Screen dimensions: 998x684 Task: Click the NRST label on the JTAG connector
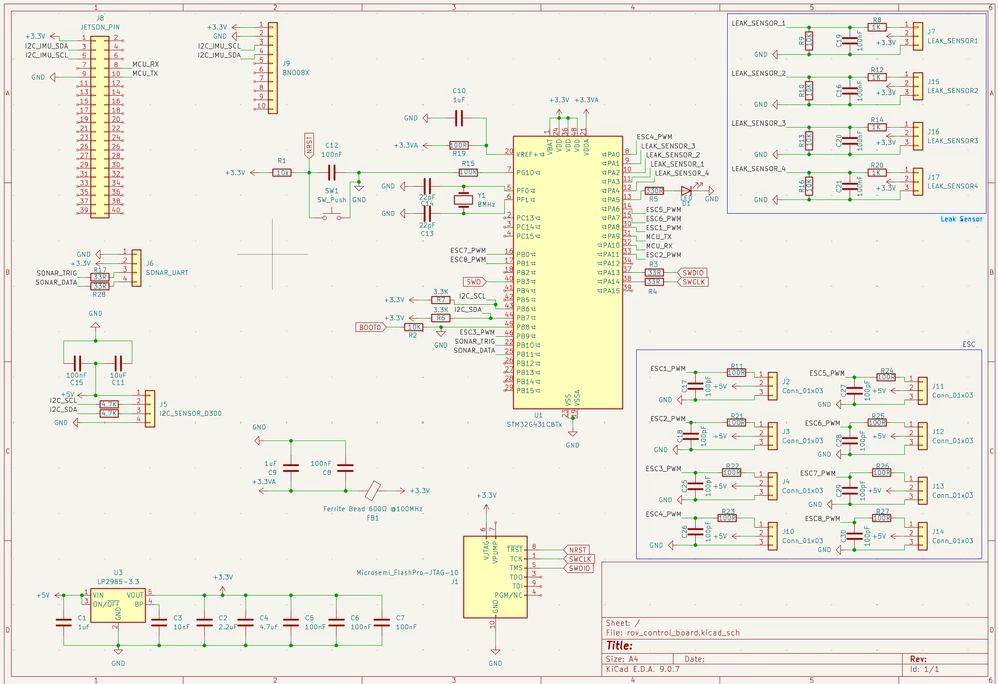click(x=577, y=550)
